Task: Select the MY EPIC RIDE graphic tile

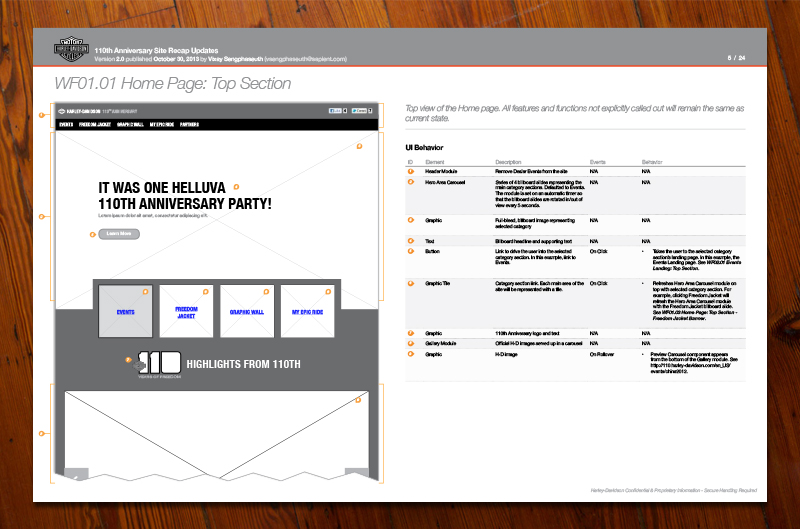Action: (308, 311)
